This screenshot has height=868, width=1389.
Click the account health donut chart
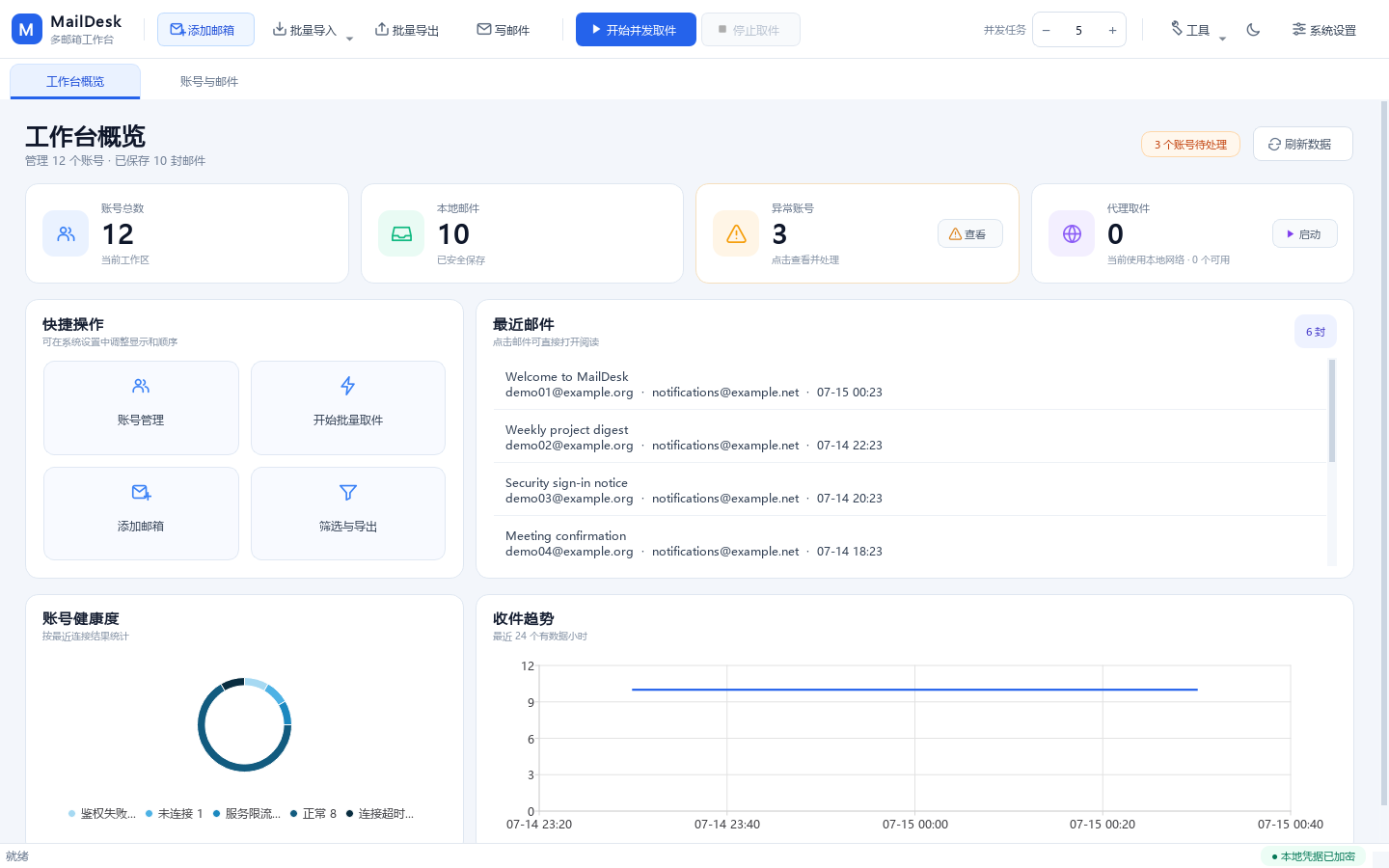[x=244, y=725]
